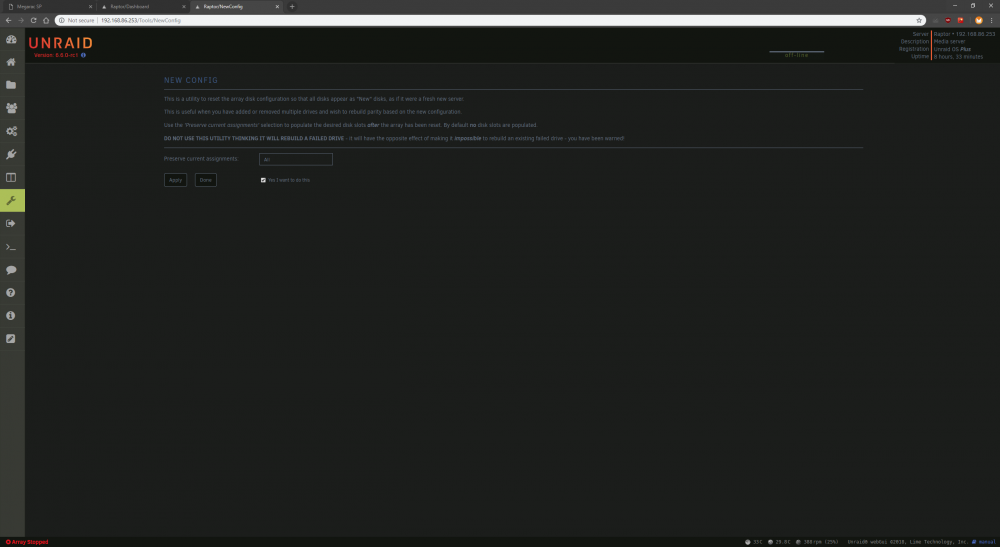
Task: Open a new browser tab
Action: [x=292, y=6]
